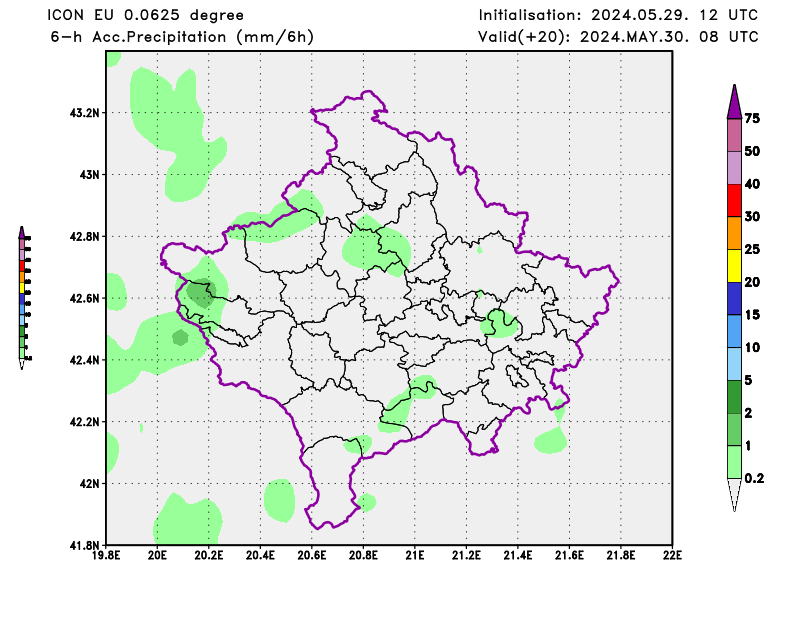Click the legend value '50'

[x=752, y=151]
